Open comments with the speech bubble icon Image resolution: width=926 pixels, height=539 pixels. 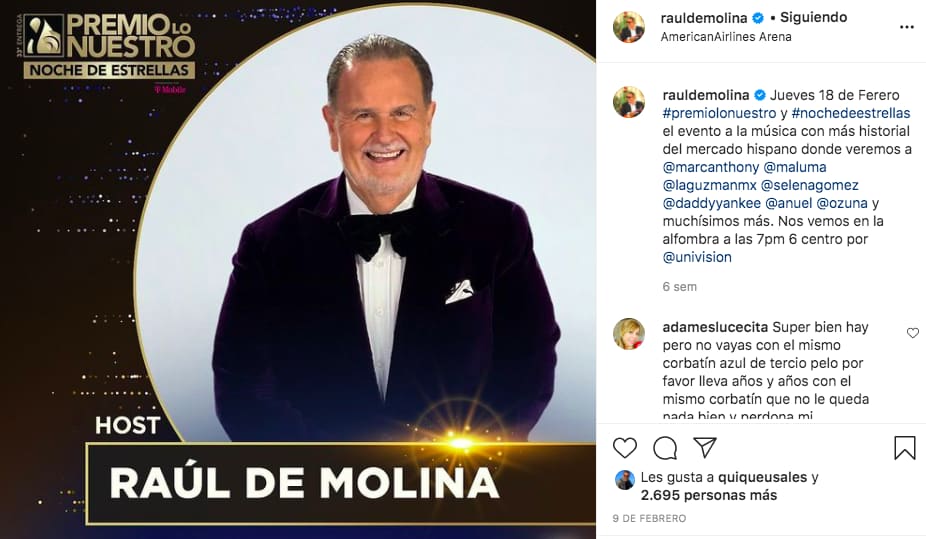(664, 448)
